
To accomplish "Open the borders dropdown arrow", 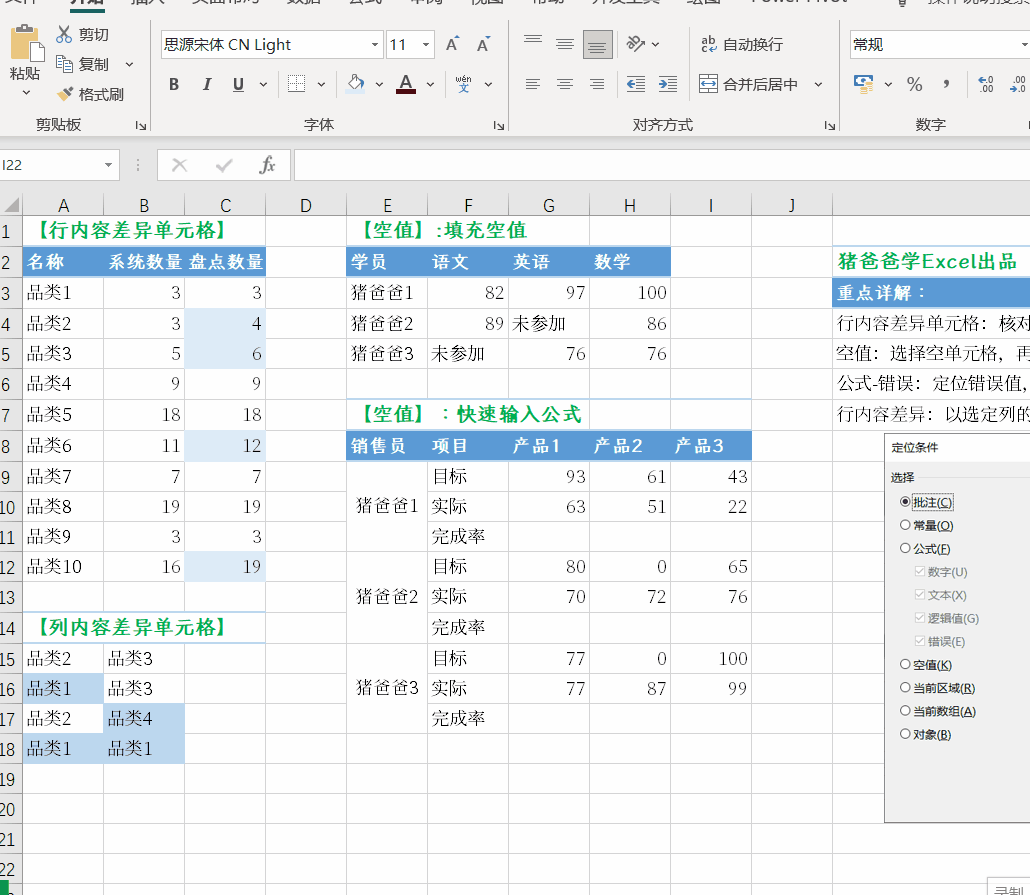I will pyautogui.click(x=321, y=84).
